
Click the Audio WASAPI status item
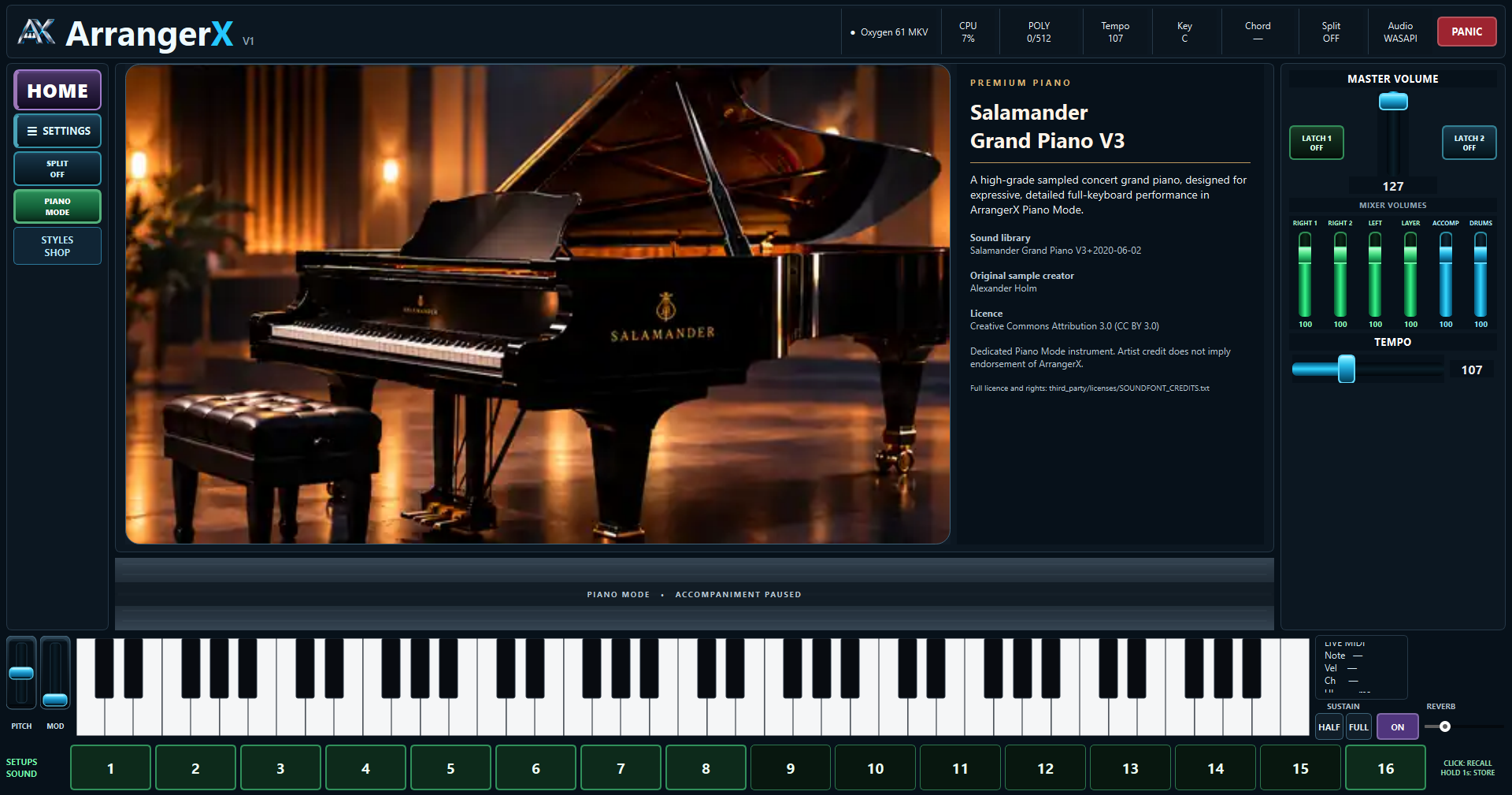click(x=1400, y=32)
